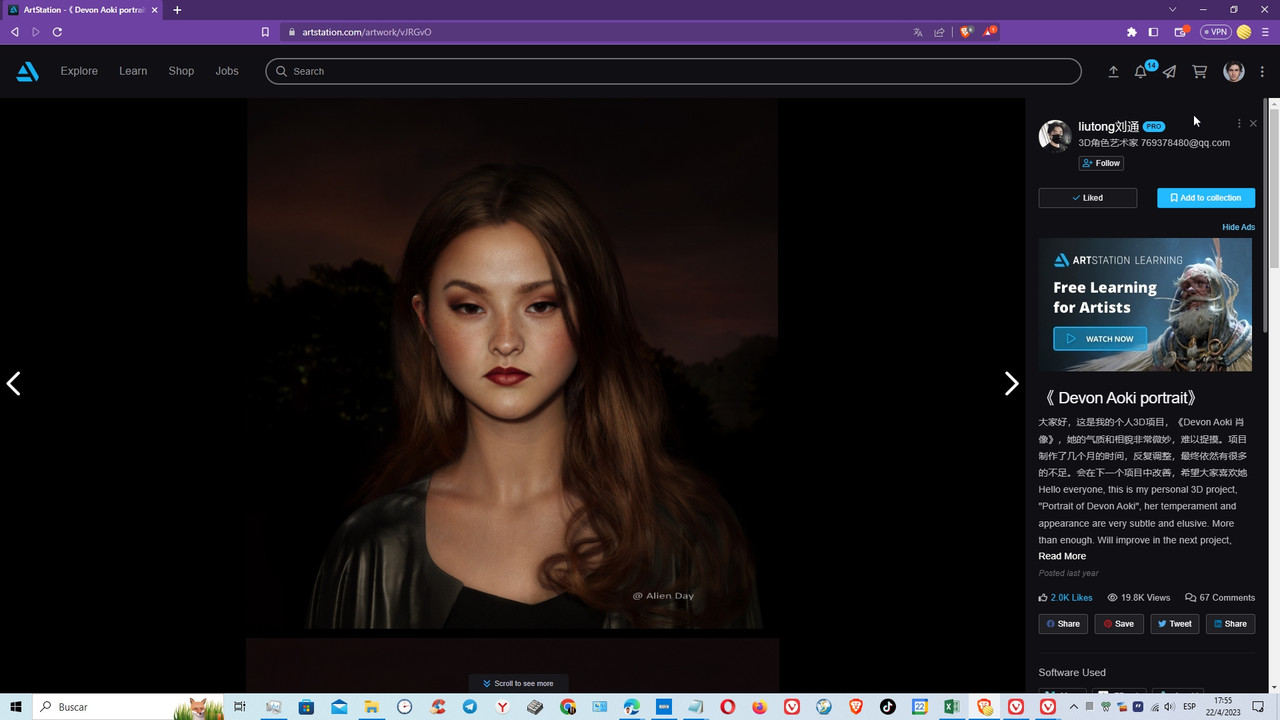Image resolution: width=1280 pixels, height=720 pixels.
Task: Toggle the Liked button
Action: coord(1087,198)
